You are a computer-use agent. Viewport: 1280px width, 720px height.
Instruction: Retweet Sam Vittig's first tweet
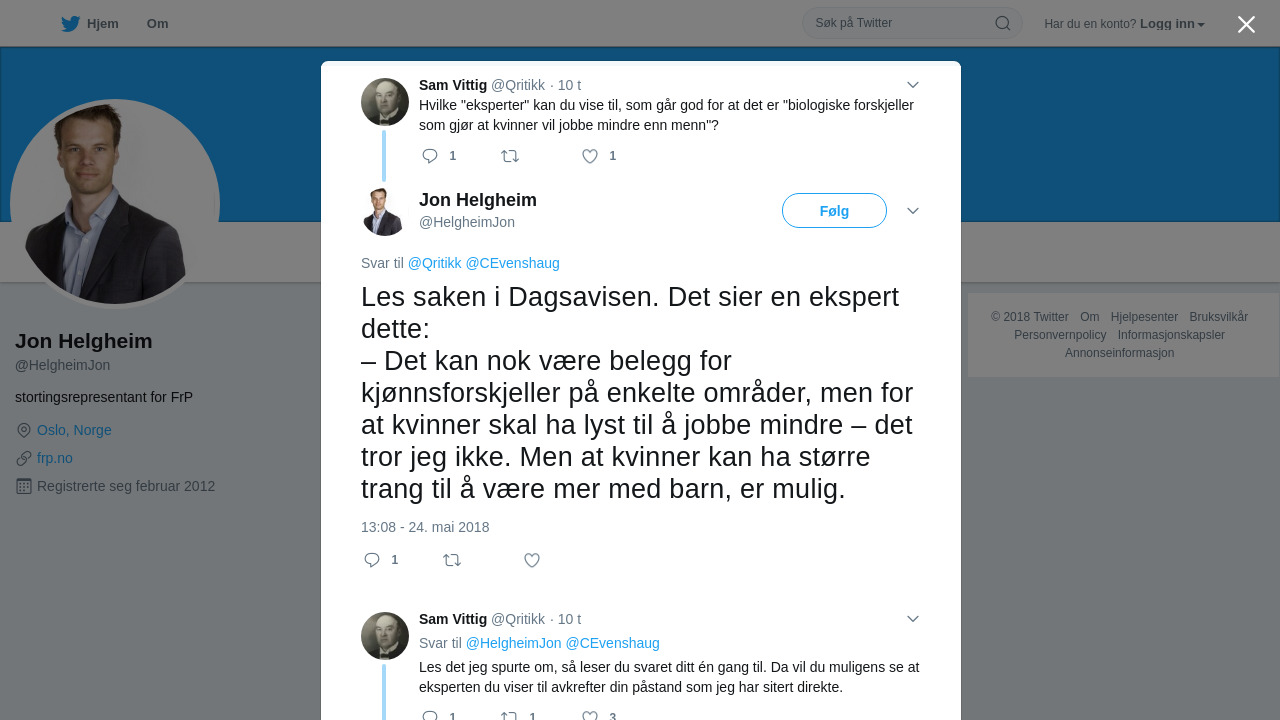[x=510, y=156]
